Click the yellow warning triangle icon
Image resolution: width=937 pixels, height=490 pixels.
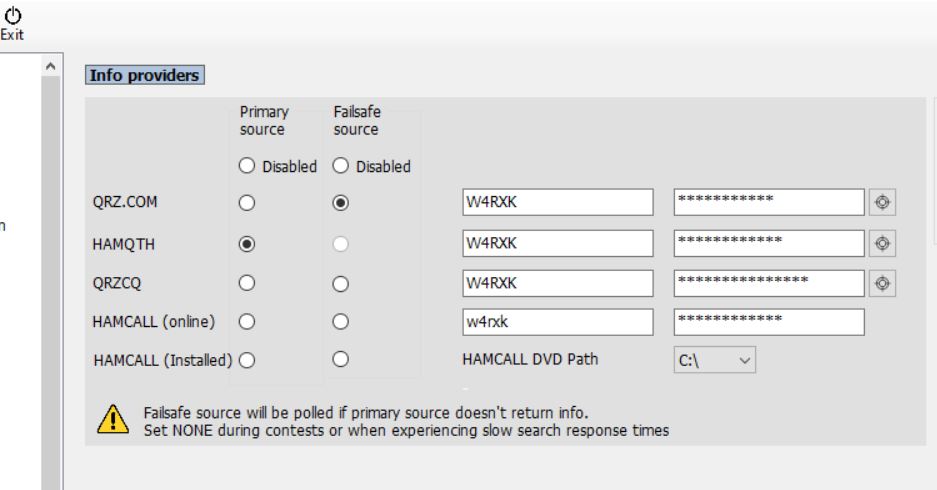(x=113, y=419)
